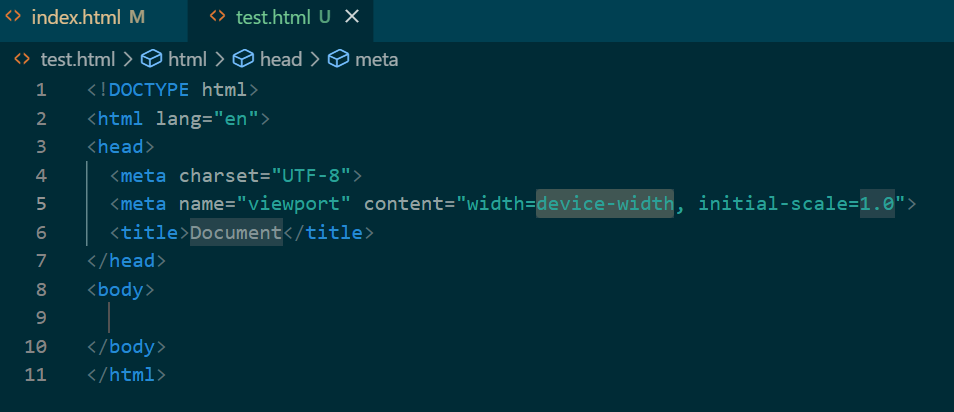Click the html symbol cube icon

point(151,59)
